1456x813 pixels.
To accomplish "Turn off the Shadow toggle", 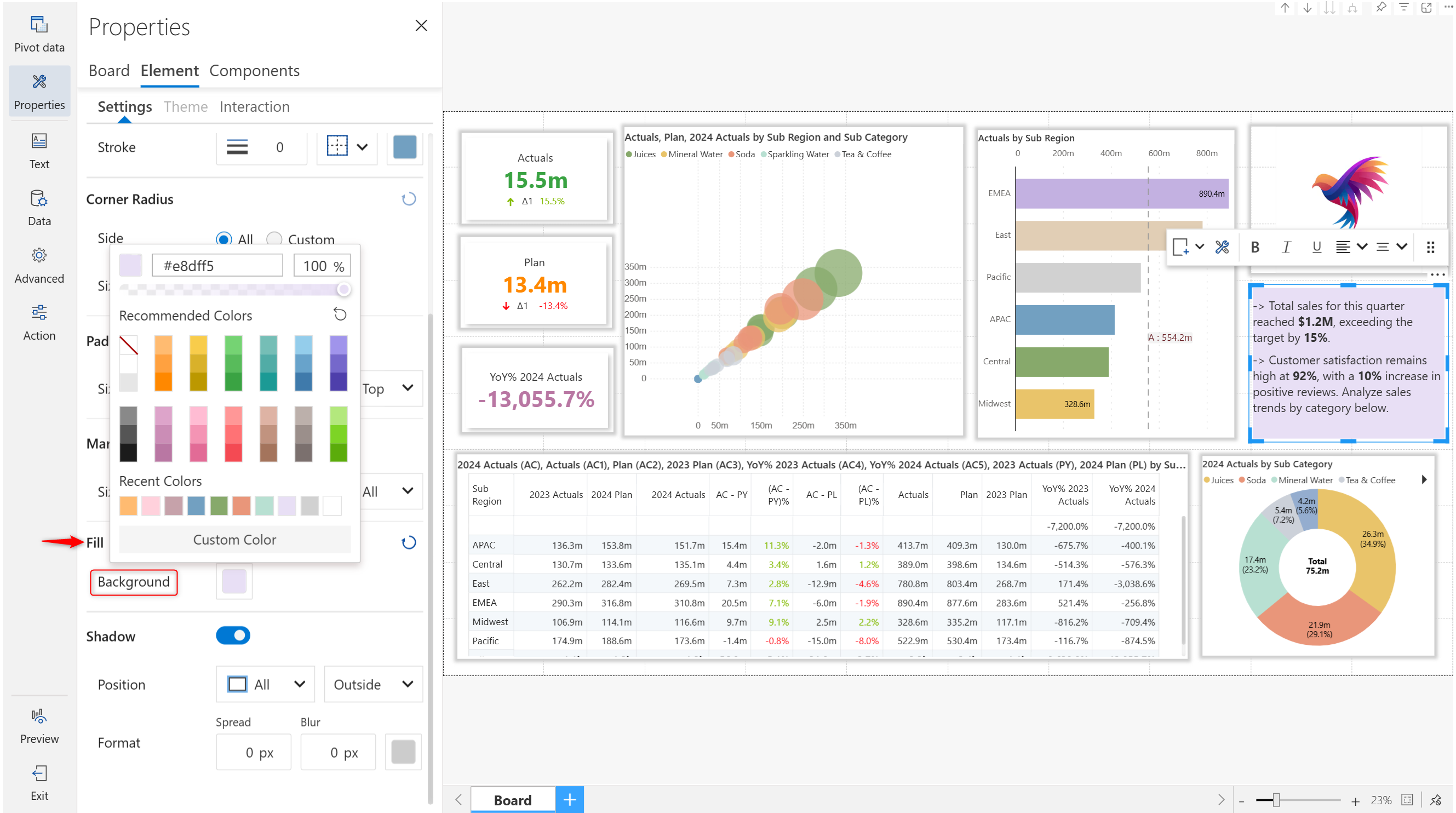I will [x=233, y=635].
